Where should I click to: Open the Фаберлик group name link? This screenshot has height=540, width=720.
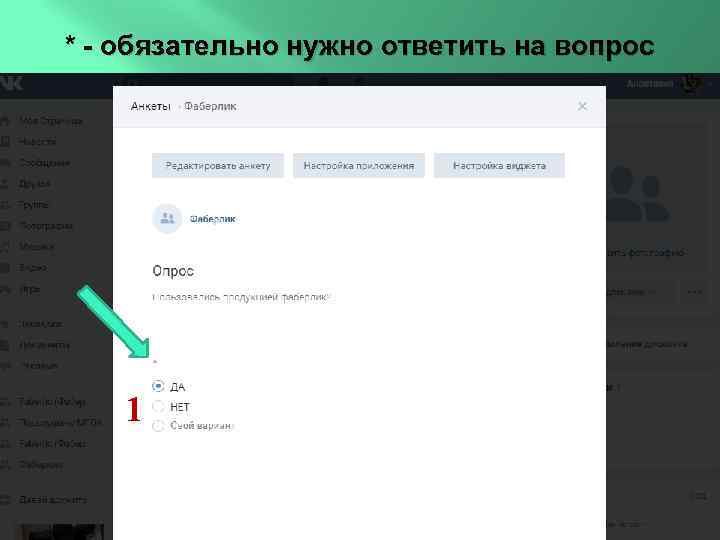pos(213,219)
